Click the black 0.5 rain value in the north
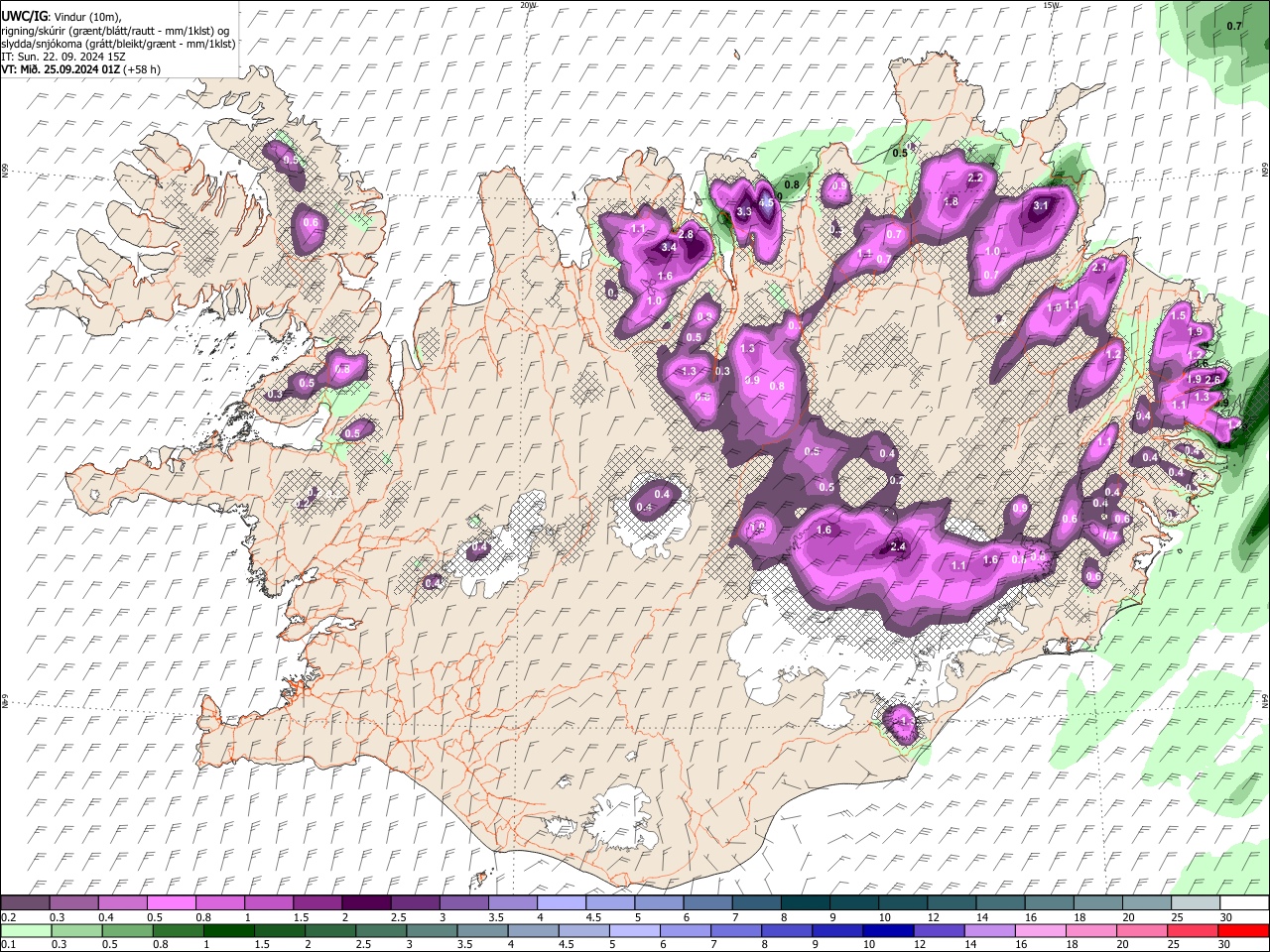Image resolution: width=1270 pixels, height=952 pixels. 900,153
